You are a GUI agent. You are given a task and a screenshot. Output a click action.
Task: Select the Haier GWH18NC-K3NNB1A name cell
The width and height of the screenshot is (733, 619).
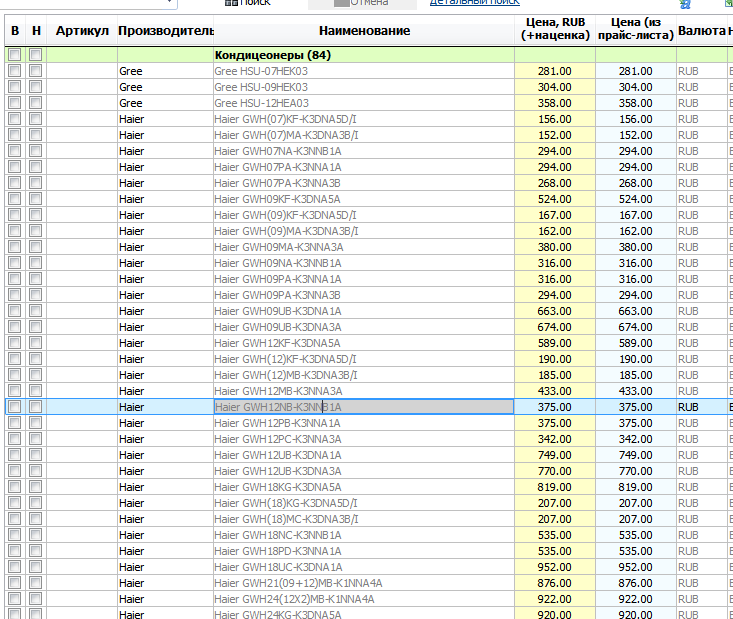pos(364,534)
